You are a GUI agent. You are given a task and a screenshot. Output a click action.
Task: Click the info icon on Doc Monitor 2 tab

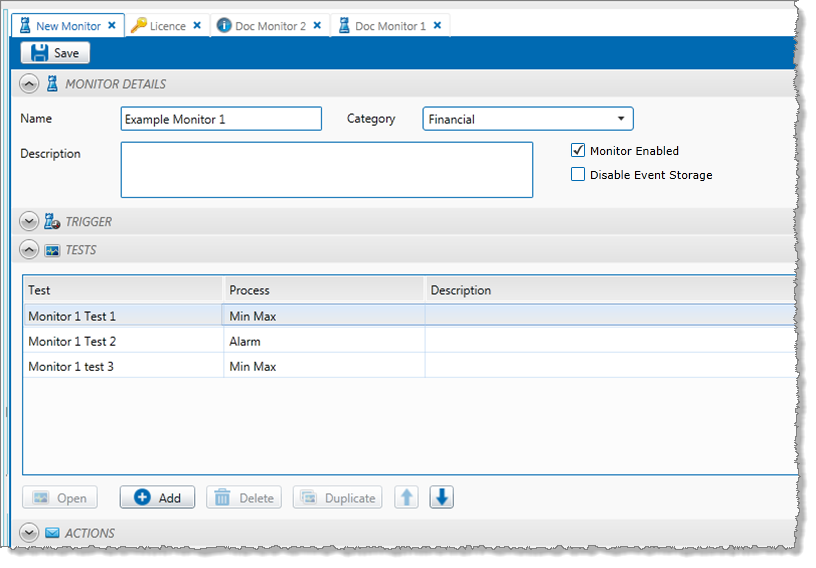point(224,25)
